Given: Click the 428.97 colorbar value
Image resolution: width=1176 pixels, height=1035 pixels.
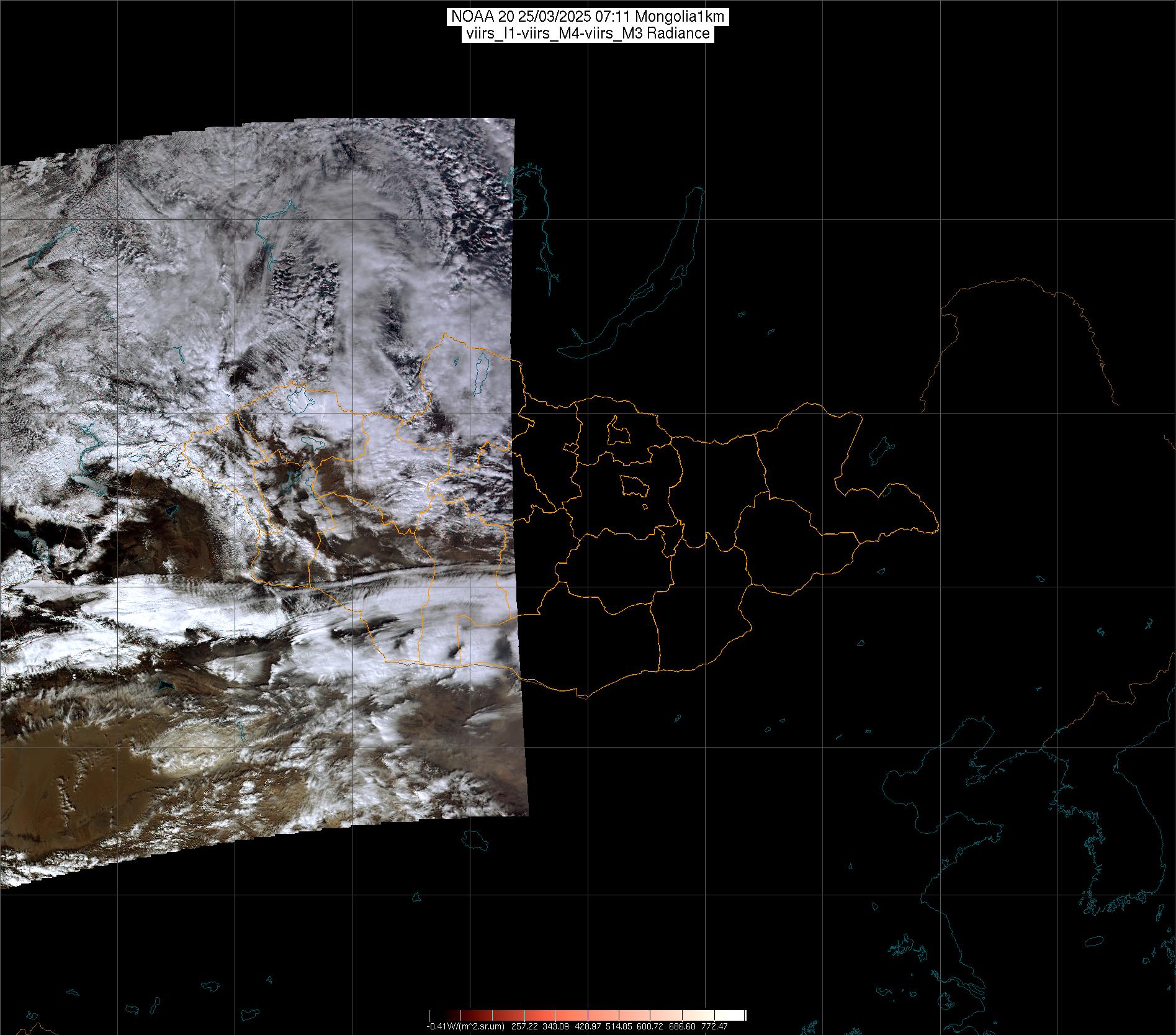Looking at the screenshot, I should [588, 1026].
